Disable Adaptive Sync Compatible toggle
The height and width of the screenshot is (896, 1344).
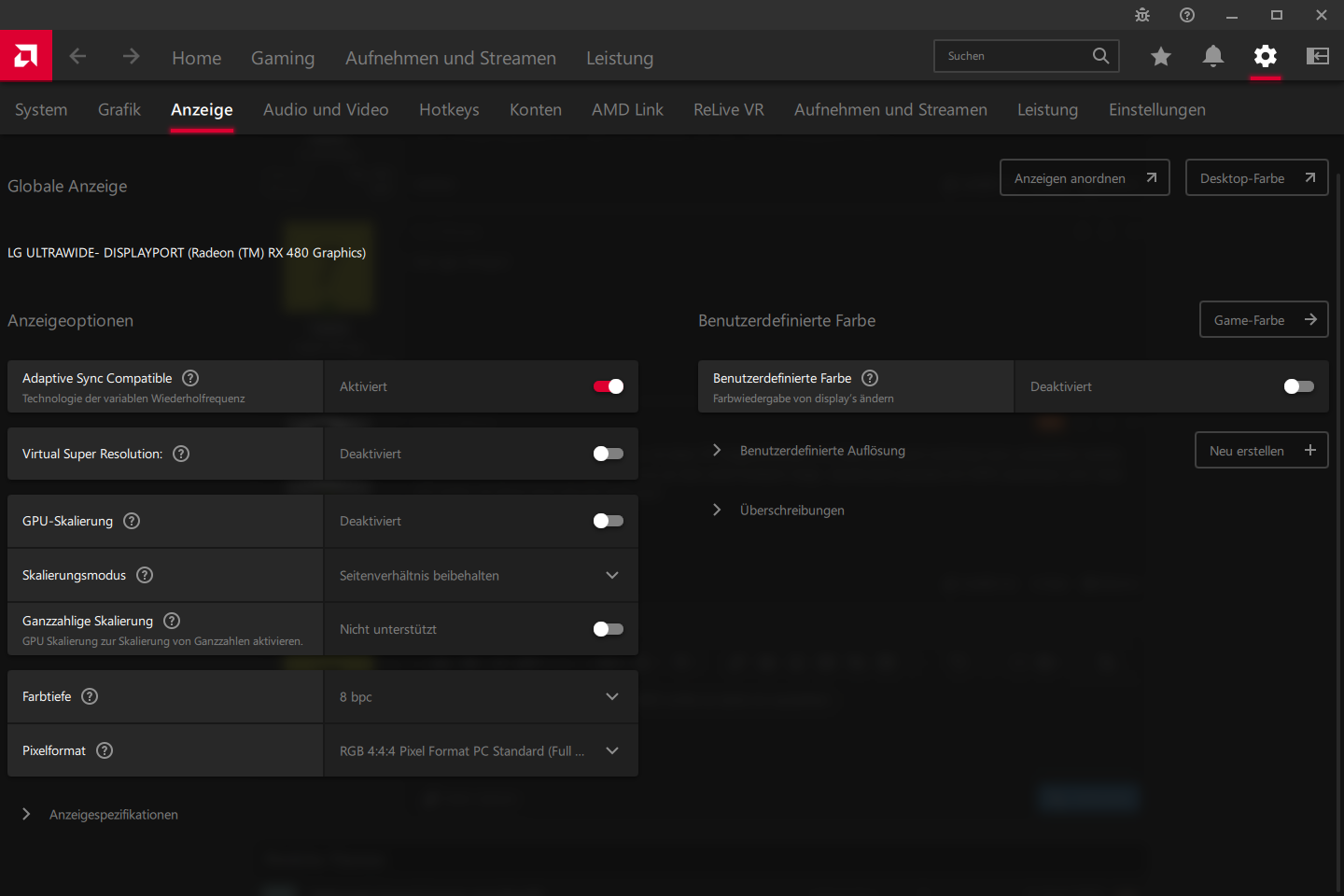click(609, 386)
